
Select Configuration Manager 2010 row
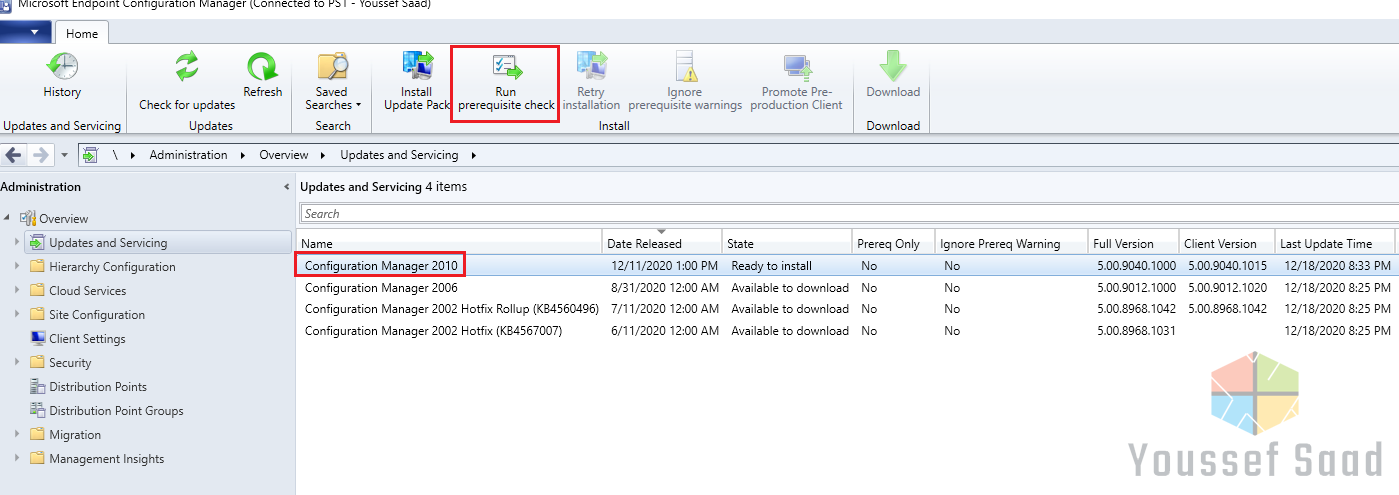[x=847, y=266]
